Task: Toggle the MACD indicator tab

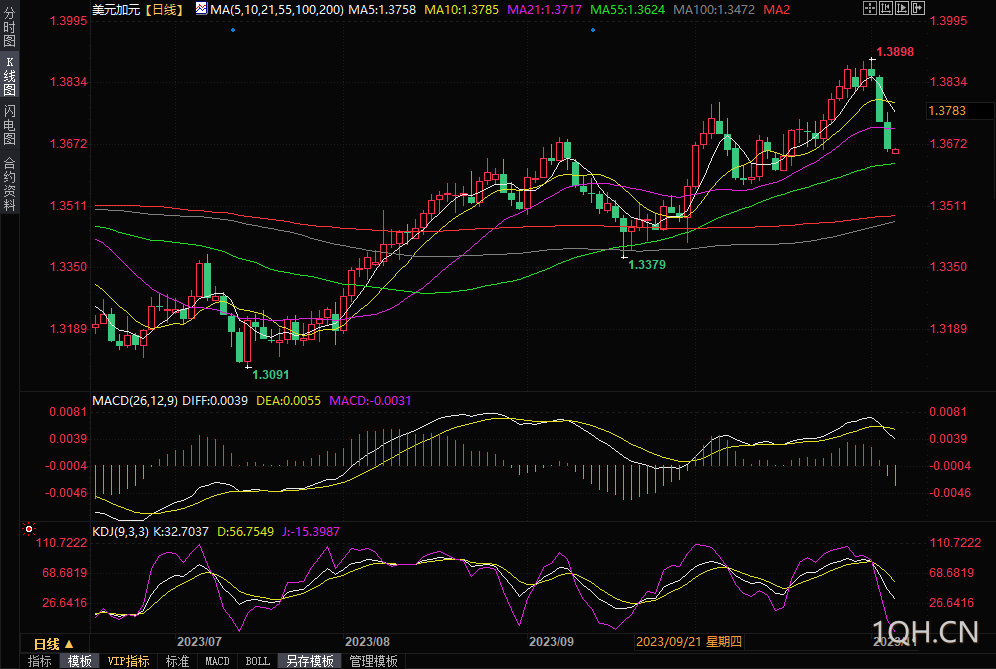Action: (x=217, y=661)
